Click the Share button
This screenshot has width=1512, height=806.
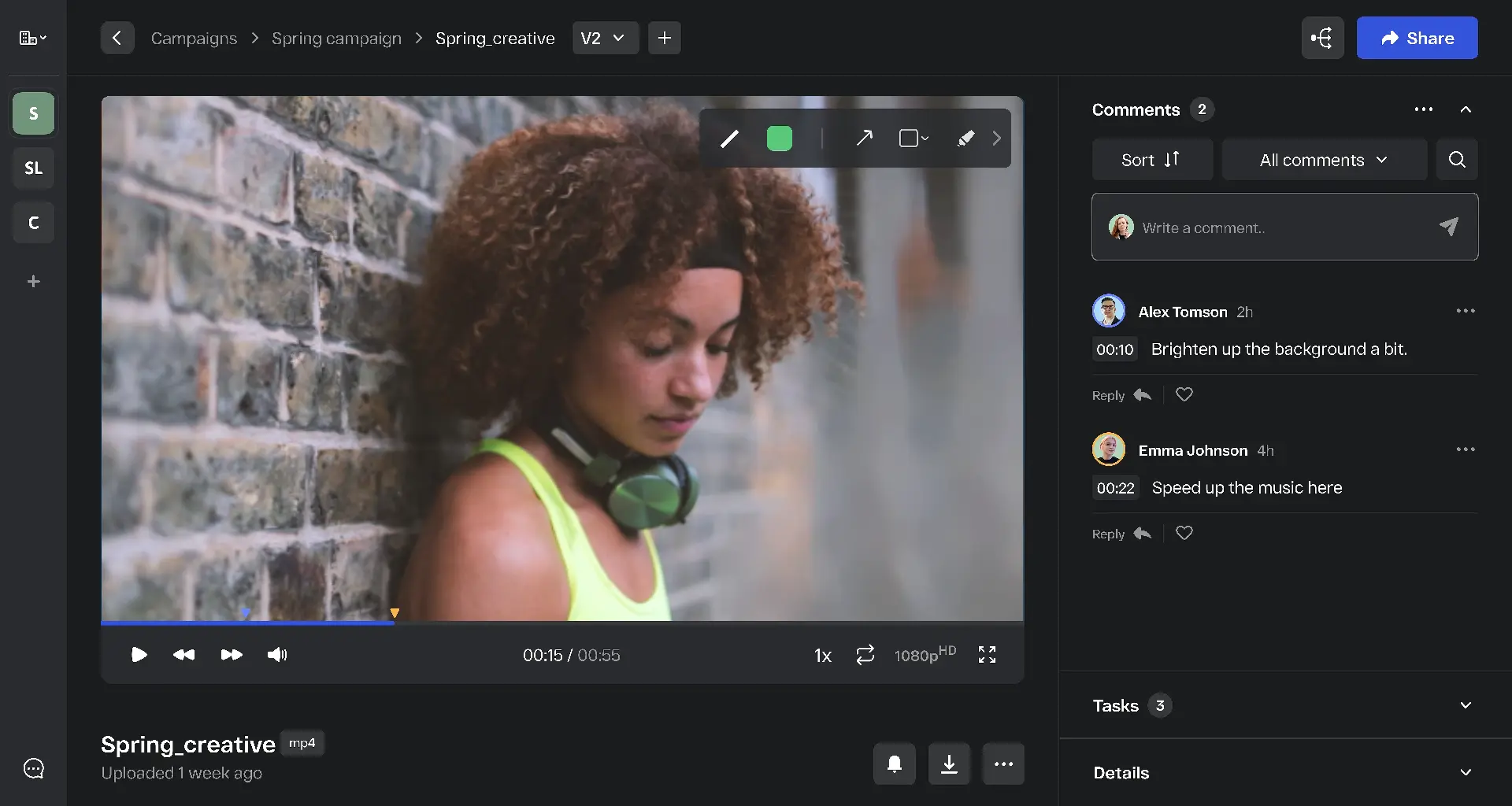pos(1417,38)
